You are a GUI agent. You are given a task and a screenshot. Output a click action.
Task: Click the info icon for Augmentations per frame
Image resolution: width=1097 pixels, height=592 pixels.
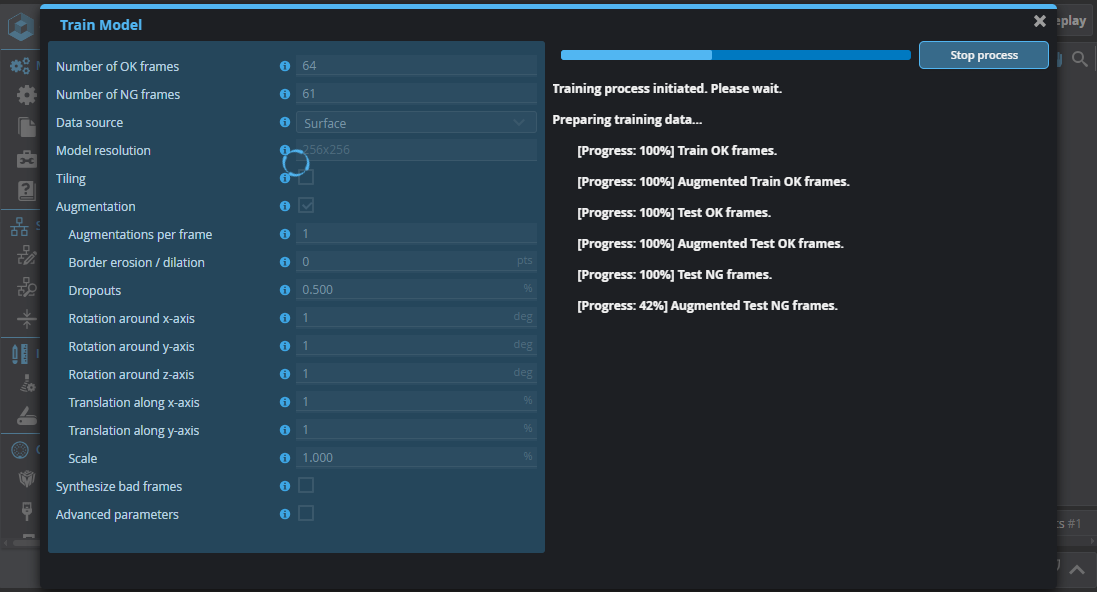(285, 234)
